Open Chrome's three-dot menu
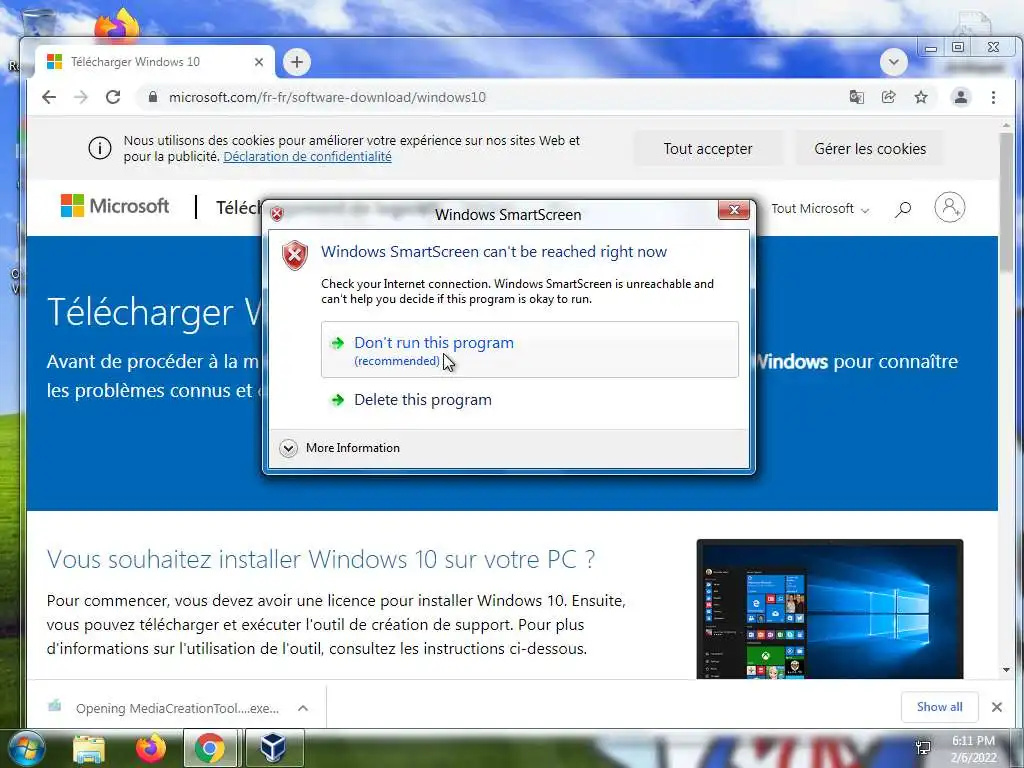1024x768 pixels. [993, 97]
